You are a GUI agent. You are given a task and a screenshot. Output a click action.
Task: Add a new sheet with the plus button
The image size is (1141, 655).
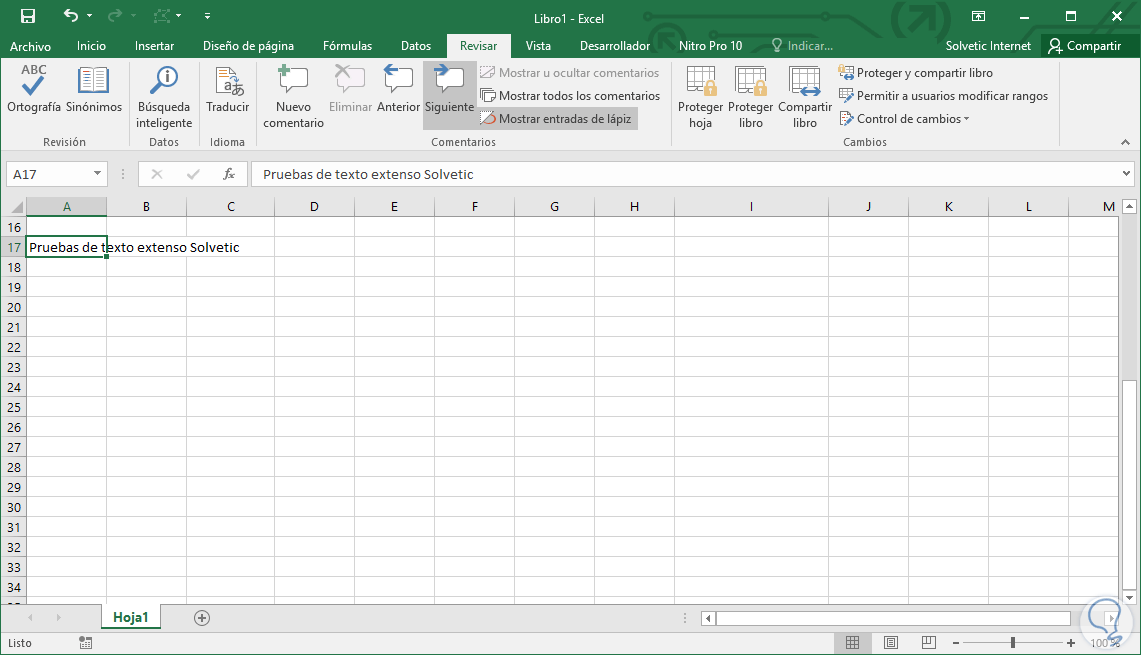pos(202,618)
